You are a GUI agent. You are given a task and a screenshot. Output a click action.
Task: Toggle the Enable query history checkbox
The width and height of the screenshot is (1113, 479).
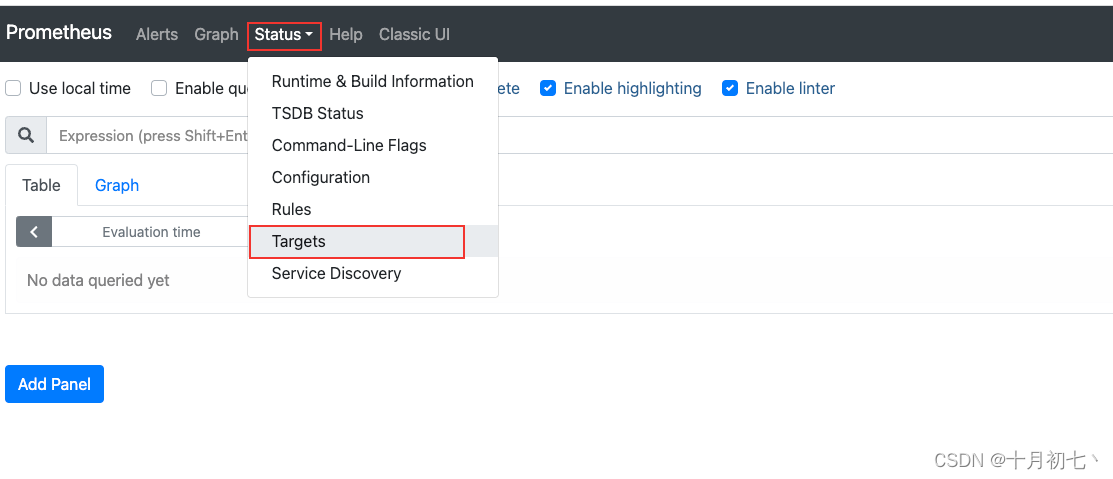[x=159, y=89]
